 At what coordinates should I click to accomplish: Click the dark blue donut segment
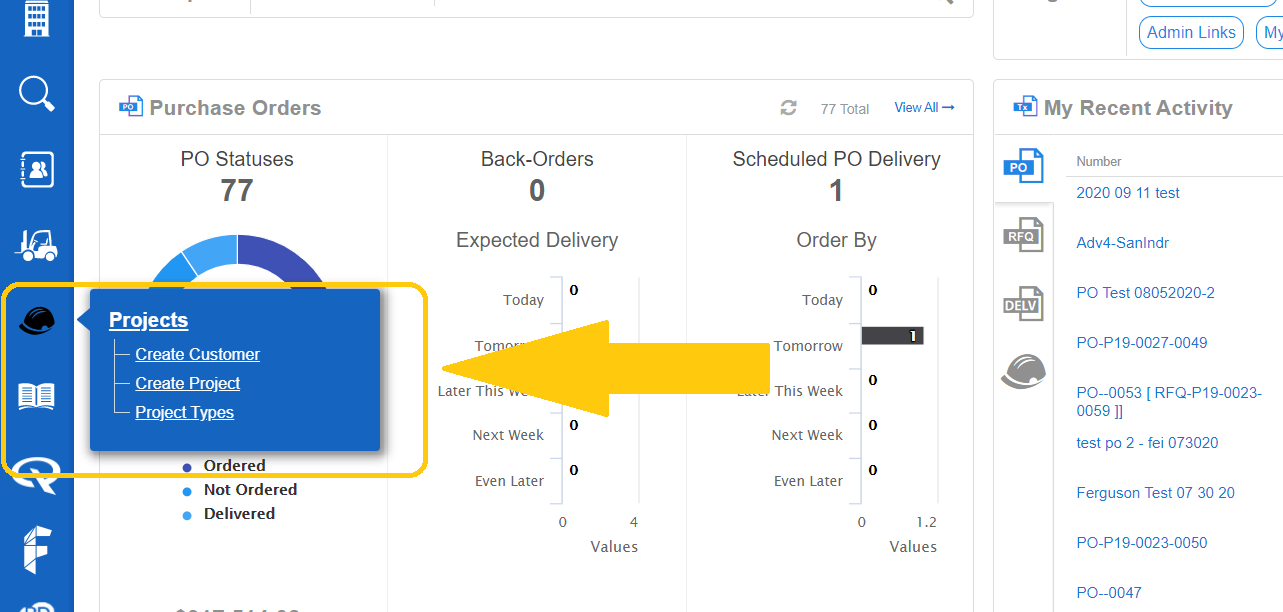point(280,260)
